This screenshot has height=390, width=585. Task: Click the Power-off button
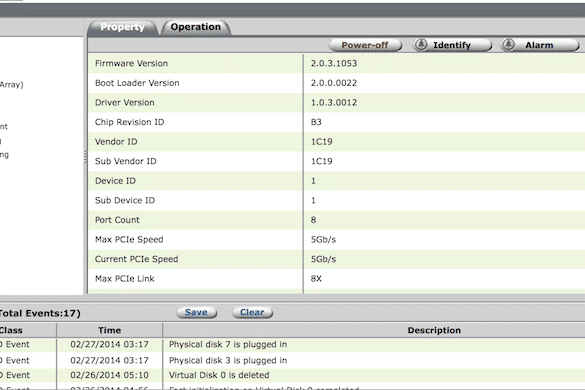click(x=365, y=45)
